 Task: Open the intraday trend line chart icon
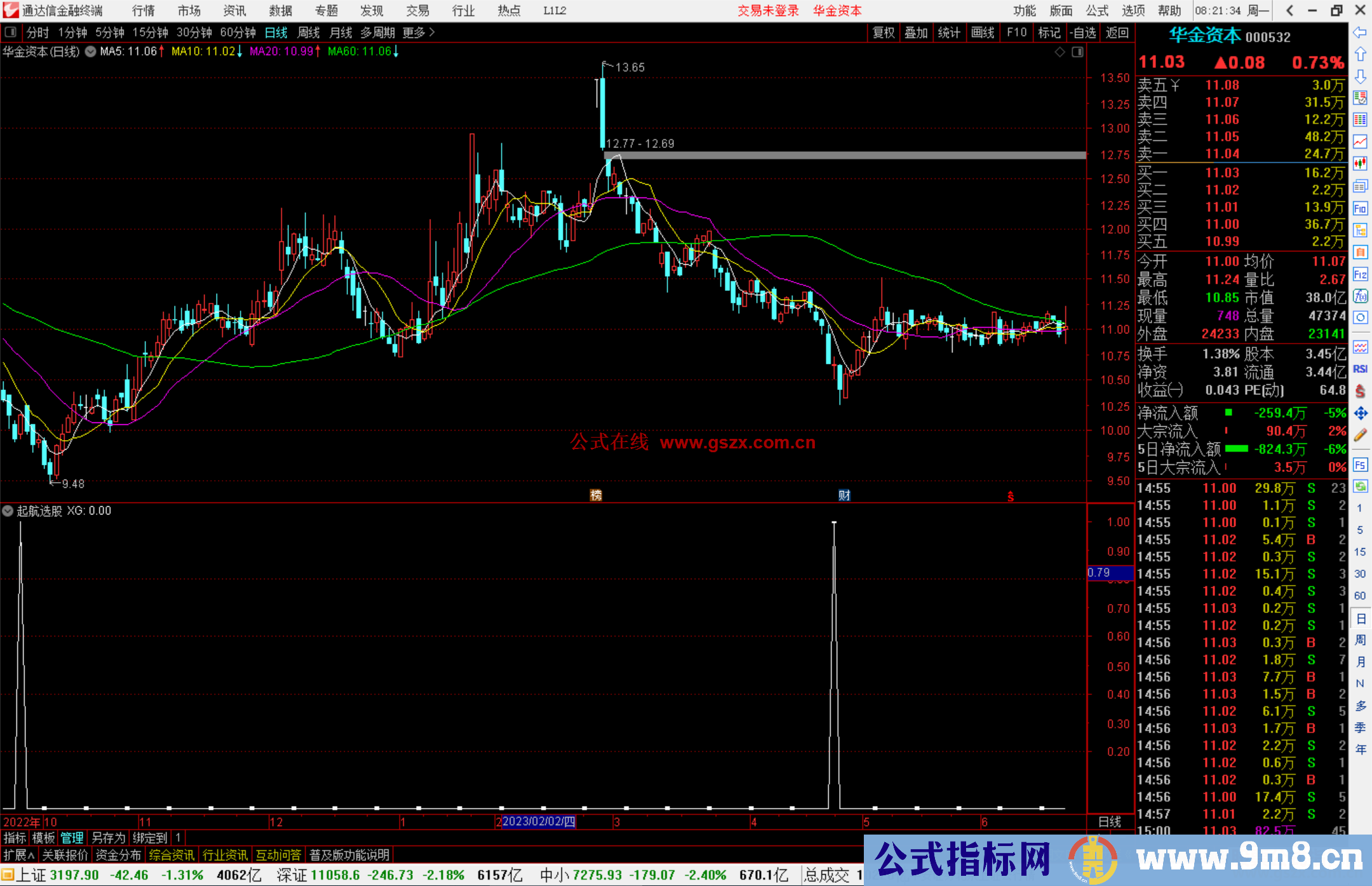click(1360, 142)
